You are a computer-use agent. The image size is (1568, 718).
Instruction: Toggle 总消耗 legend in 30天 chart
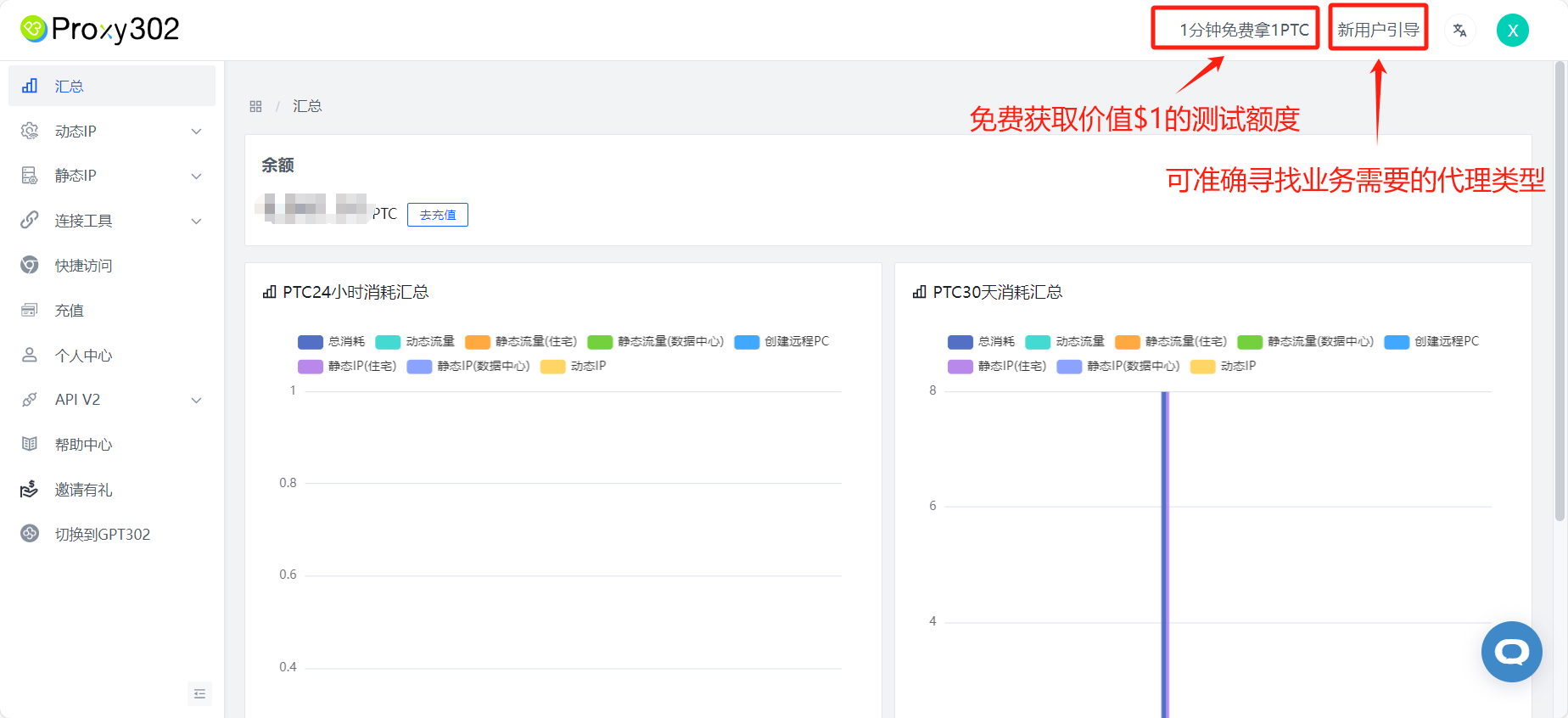pyautogui.click(x=982, y=341)
